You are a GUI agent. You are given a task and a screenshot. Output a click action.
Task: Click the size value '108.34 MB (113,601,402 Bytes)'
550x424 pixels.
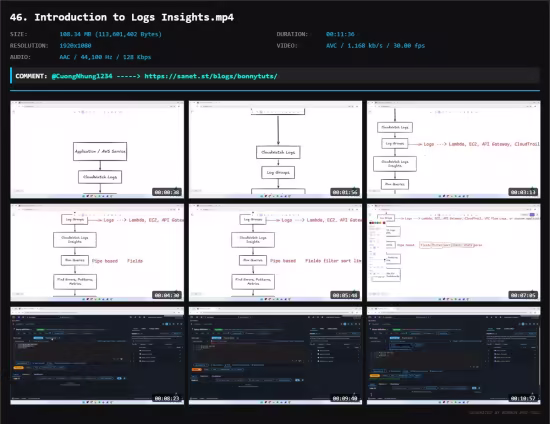[110, 34]
